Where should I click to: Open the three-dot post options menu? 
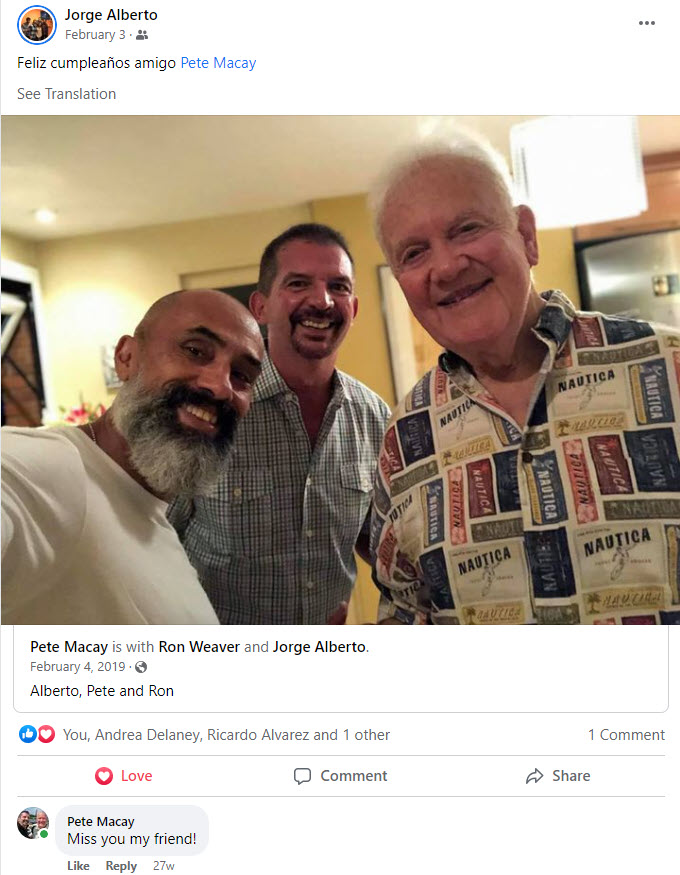647,23
